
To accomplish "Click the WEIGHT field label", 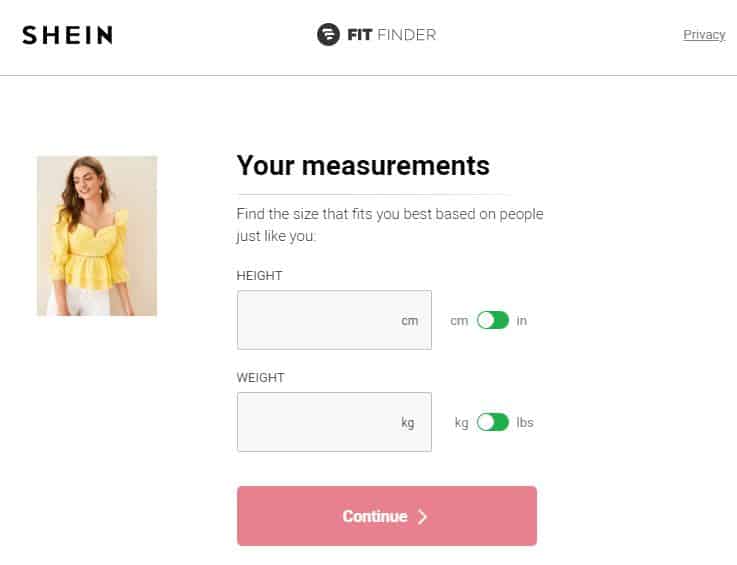I will coord(260,377).
